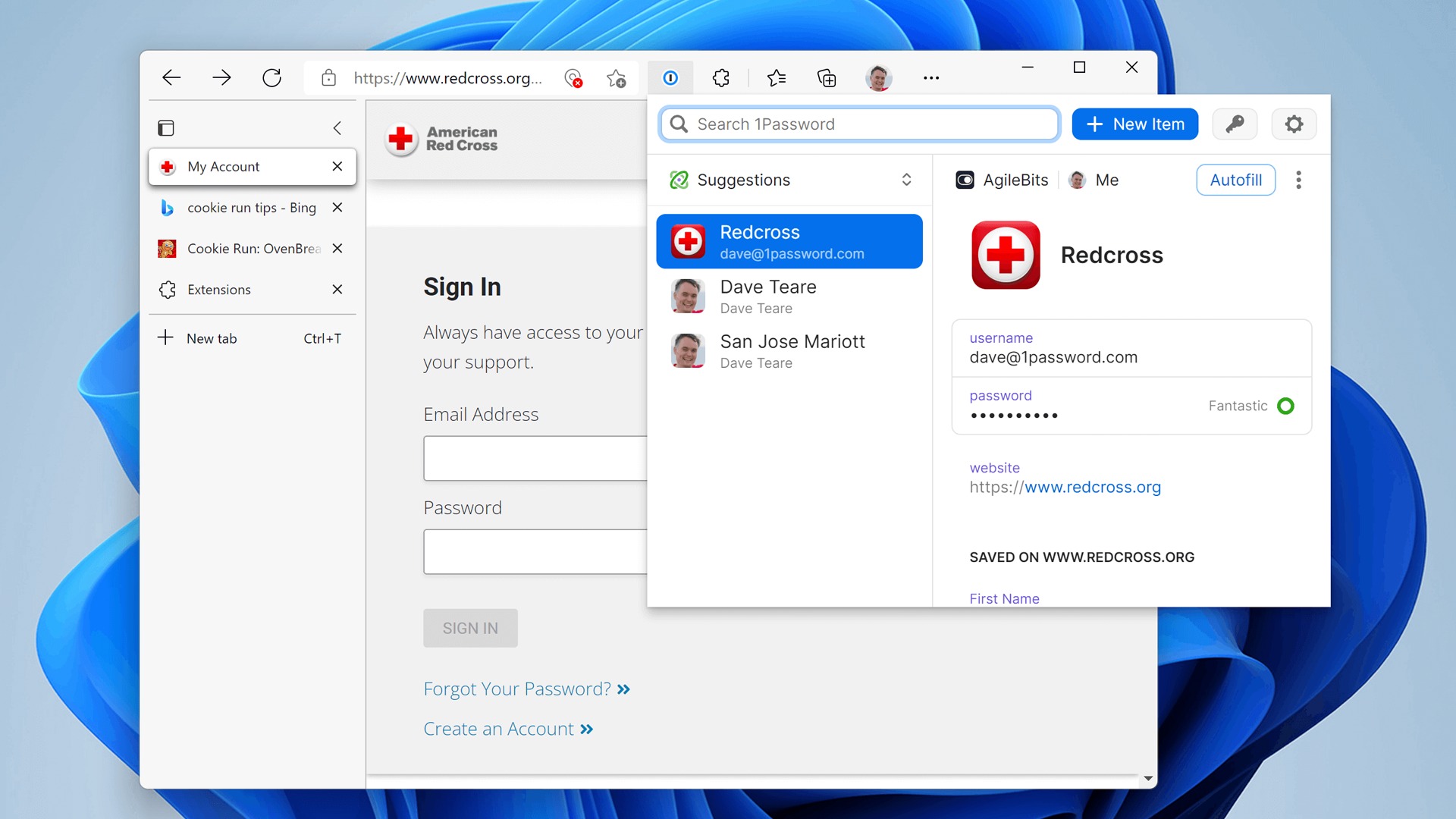Click the browser forward arrow
This screenshot has height=819, width=1456.
pos(221,77)
